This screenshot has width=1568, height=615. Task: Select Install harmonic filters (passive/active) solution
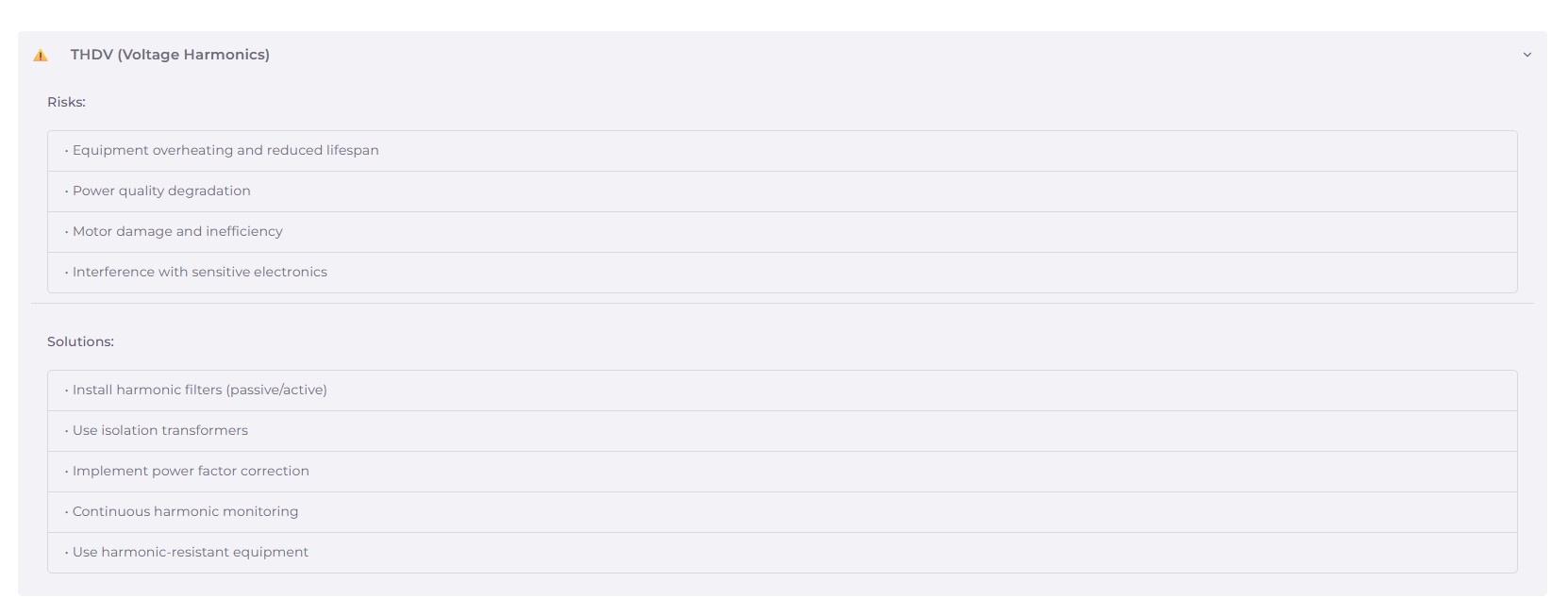[x=200, y=391]
